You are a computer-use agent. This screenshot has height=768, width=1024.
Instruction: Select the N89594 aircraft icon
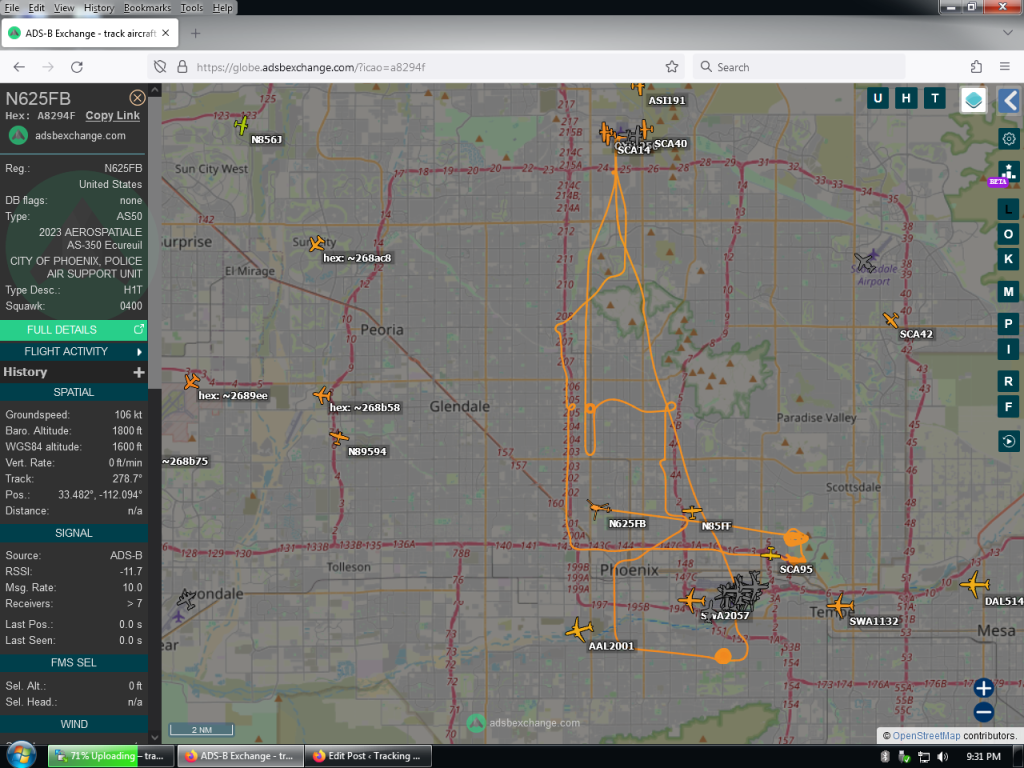click(339, 437)
